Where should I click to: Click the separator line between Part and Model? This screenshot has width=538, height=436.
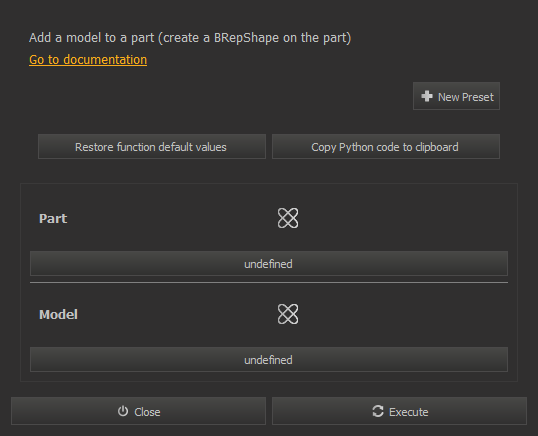269,283
